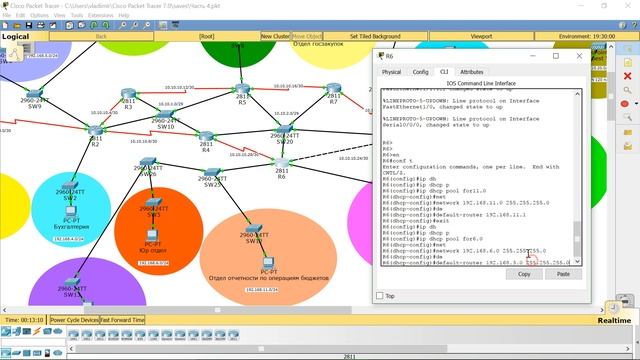Screen dimensions: 640x360
Task: Click Set Tiled Background button
Action: point(375,36)
